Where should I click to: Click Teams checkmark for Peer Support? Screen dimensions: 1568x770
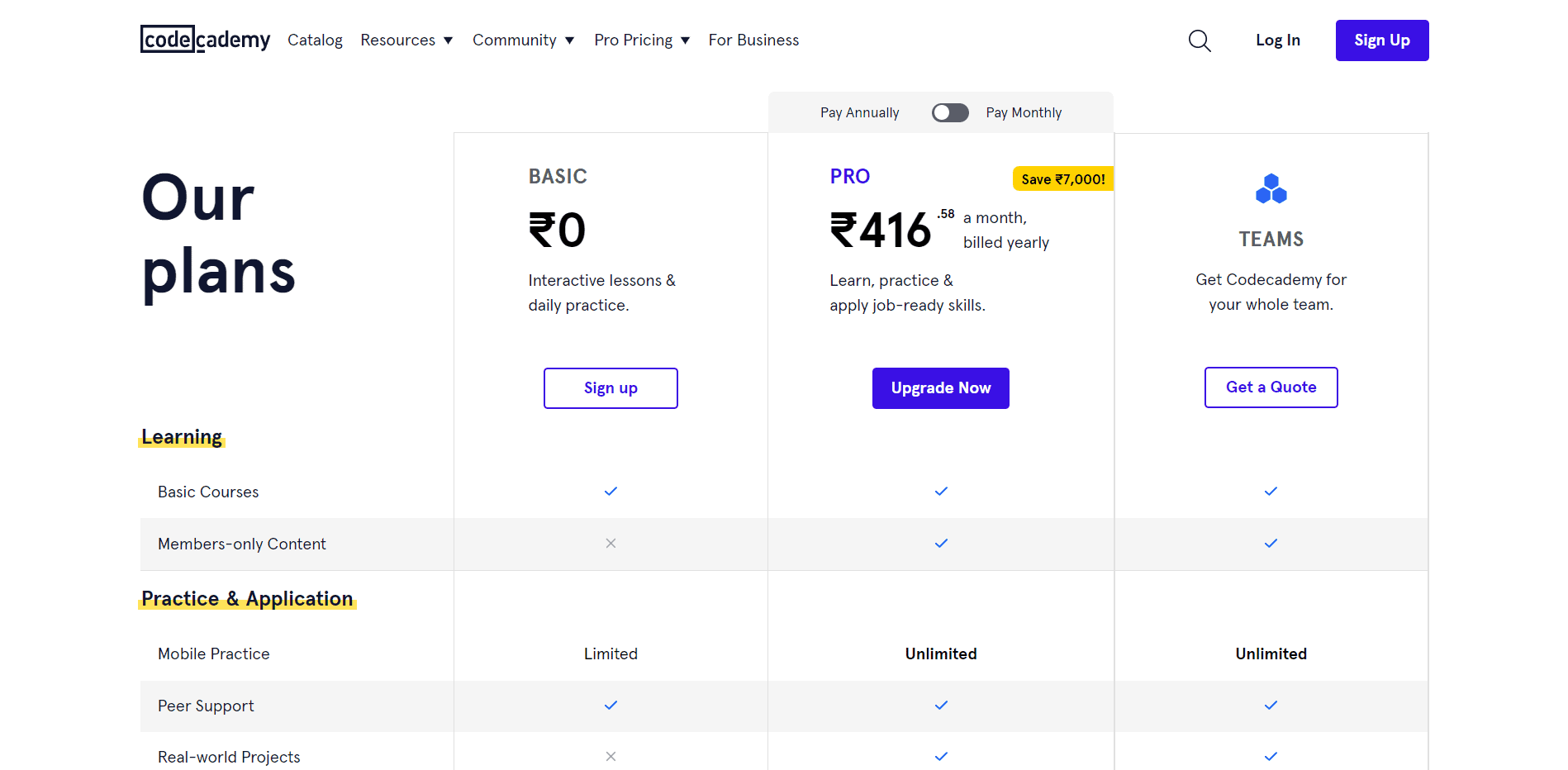pyautogui.click(x=1271, y=706)
